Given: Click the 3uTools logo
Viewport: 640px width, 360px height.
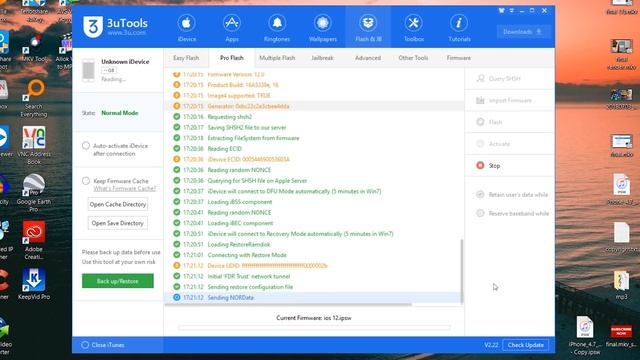Looking at the screenshot, I should click(x=115, y=27).
